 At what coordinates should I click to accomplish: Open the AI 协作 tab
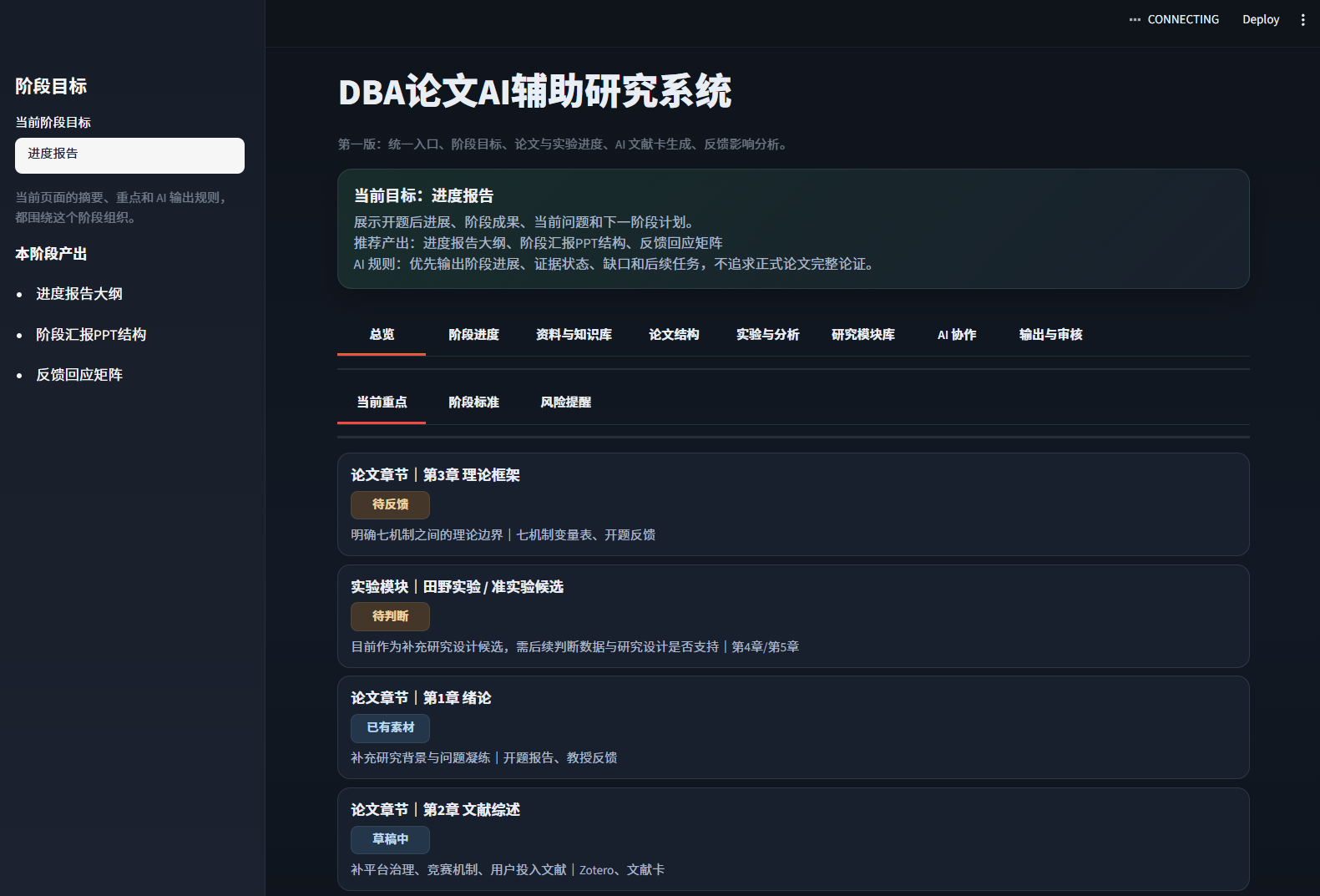point(957,335)
